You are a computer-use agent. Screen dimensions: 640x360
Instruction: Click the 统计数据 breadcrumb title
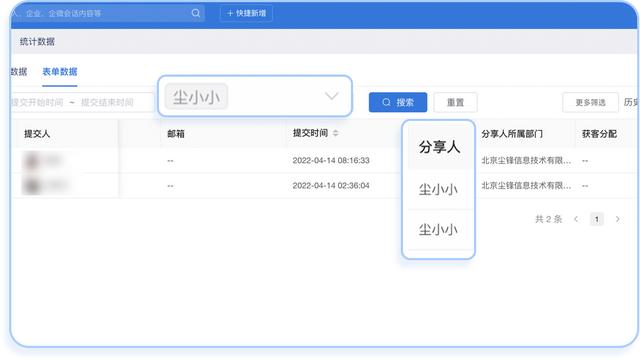coord(37,42)
